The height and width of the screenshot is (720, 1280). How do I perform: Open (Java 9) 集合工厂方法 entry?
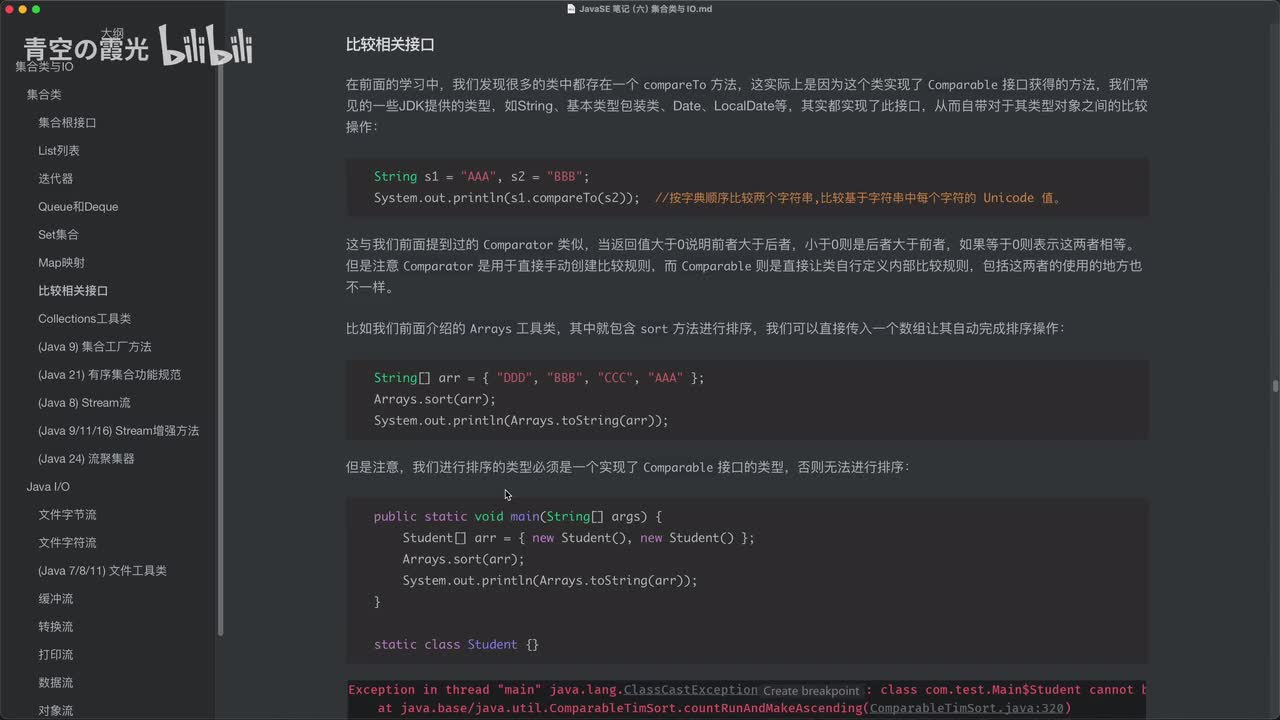pyautogui.click(x=95, y=346)
